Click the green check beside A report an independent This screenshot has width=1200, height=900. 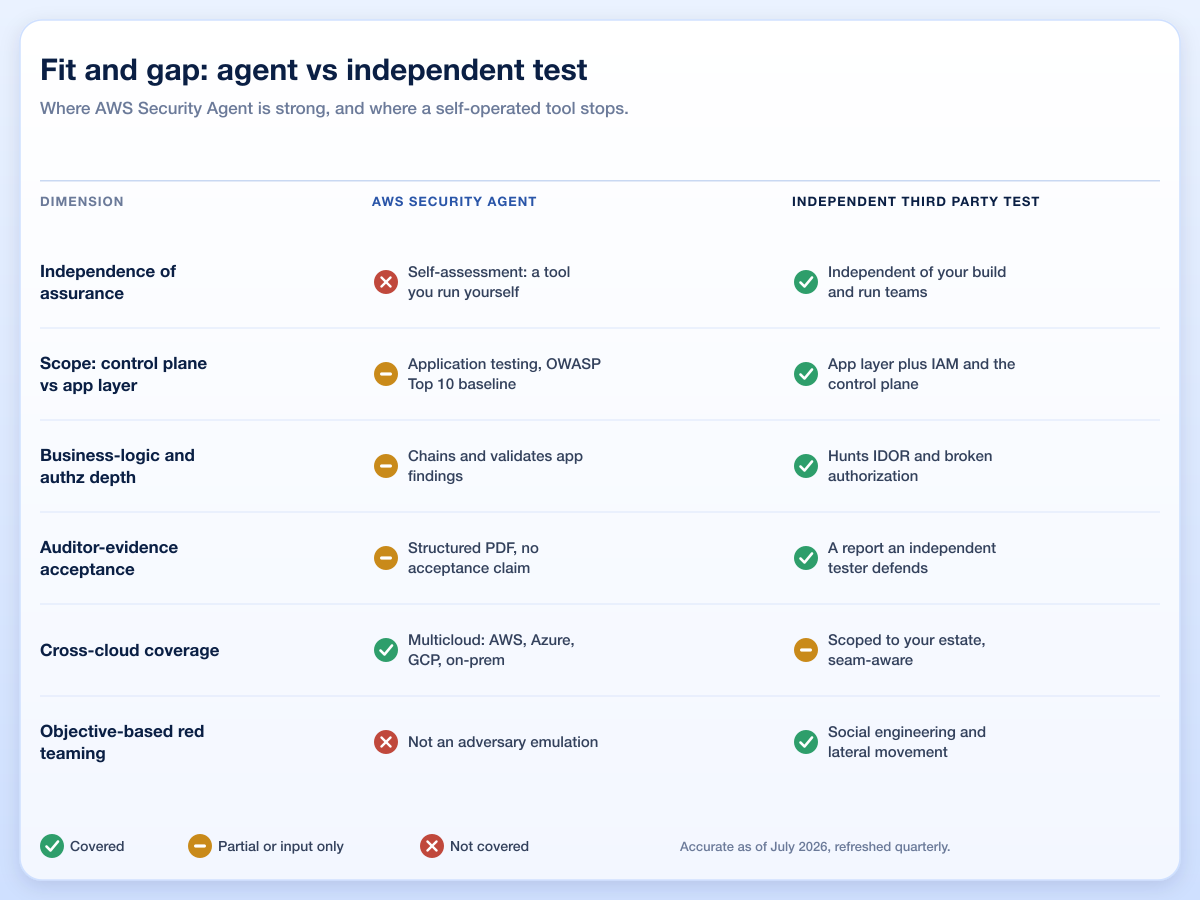(x=806, y=558)
